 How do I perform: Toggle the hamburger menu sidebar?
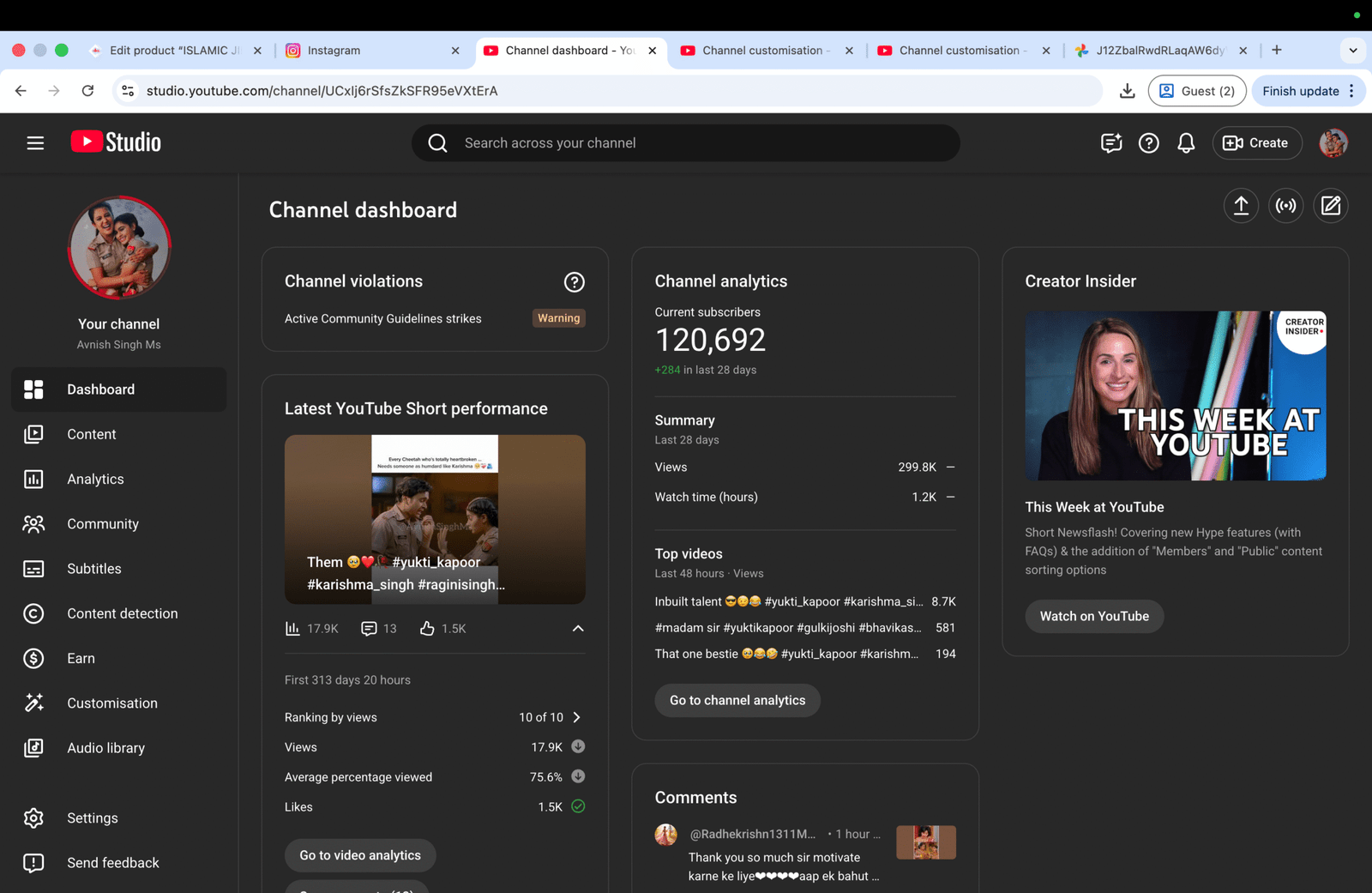(x=35, y=143)
